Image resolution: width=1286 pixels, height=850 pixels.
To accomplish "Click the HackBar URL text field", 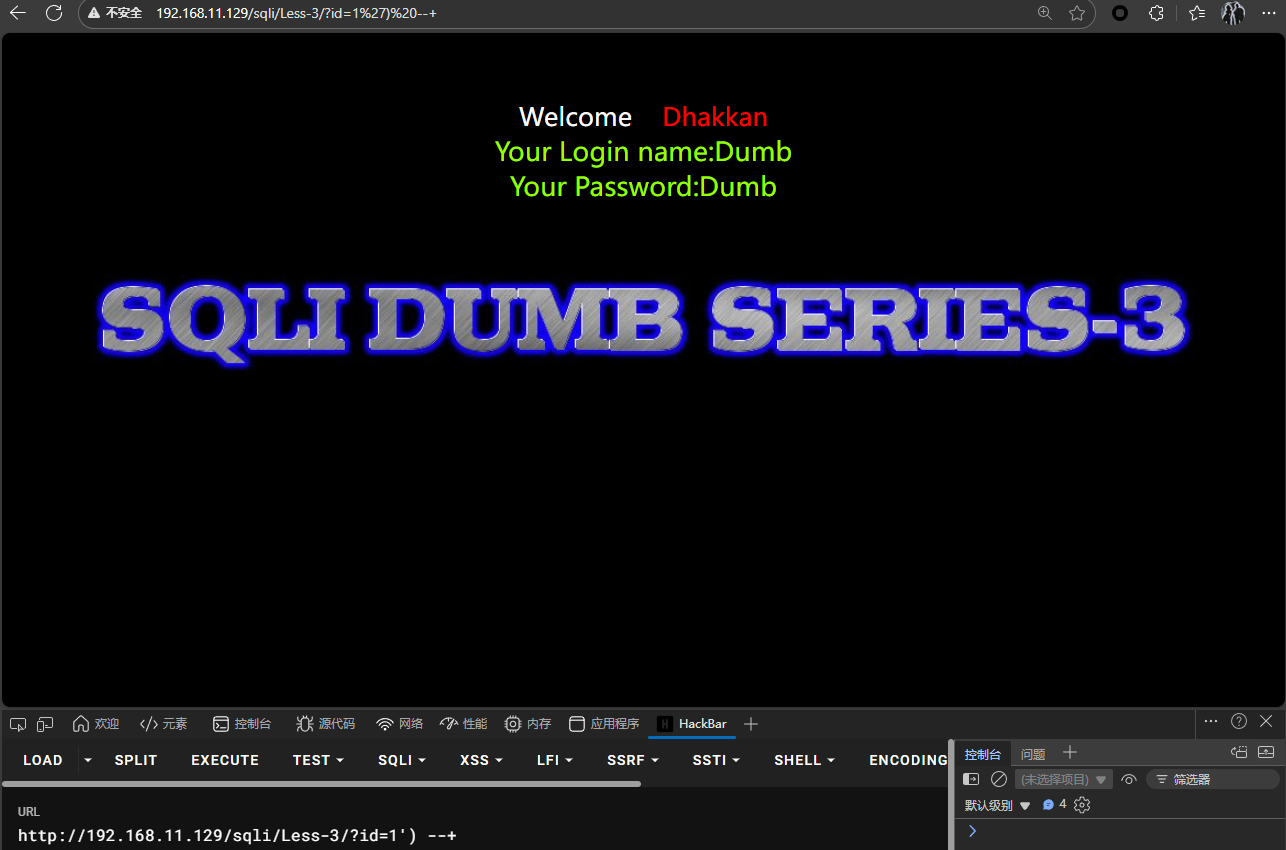I will point(400,835).
